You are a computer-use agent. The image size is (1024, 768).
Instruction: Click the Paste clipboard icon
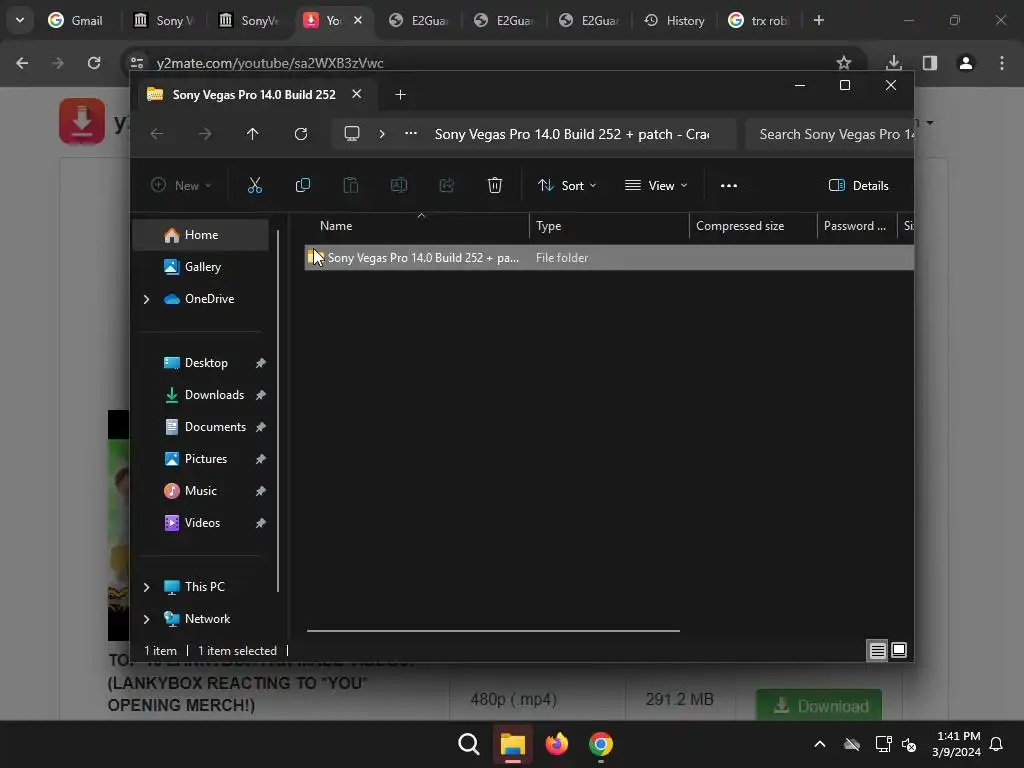click(351, 185)
